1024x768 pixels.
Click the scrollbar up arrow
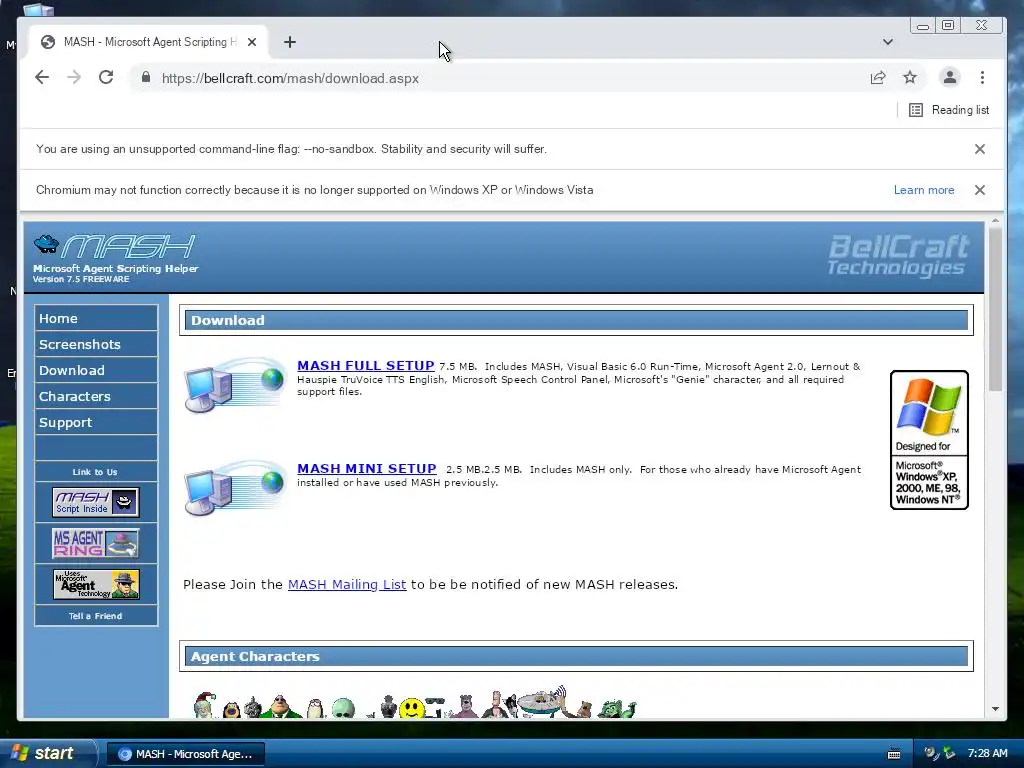point(995,221)
